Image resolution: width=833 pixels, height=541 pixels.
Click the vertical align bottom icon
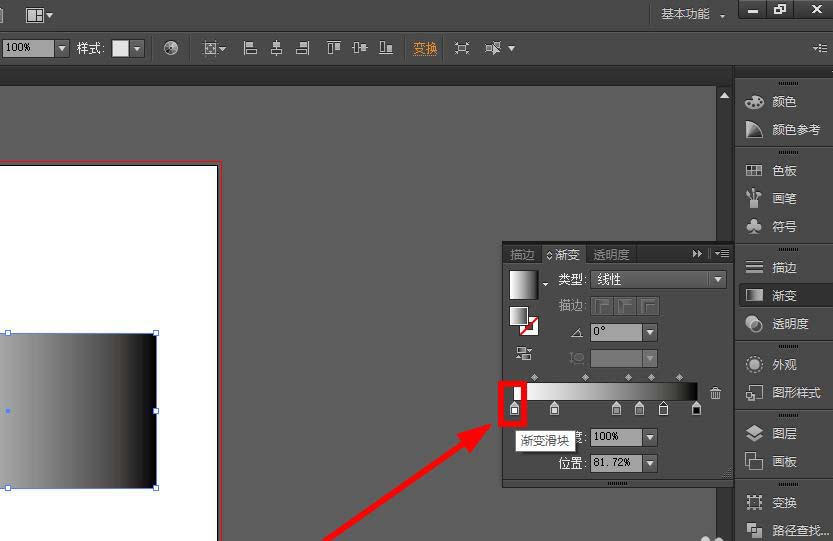[386, 48]
